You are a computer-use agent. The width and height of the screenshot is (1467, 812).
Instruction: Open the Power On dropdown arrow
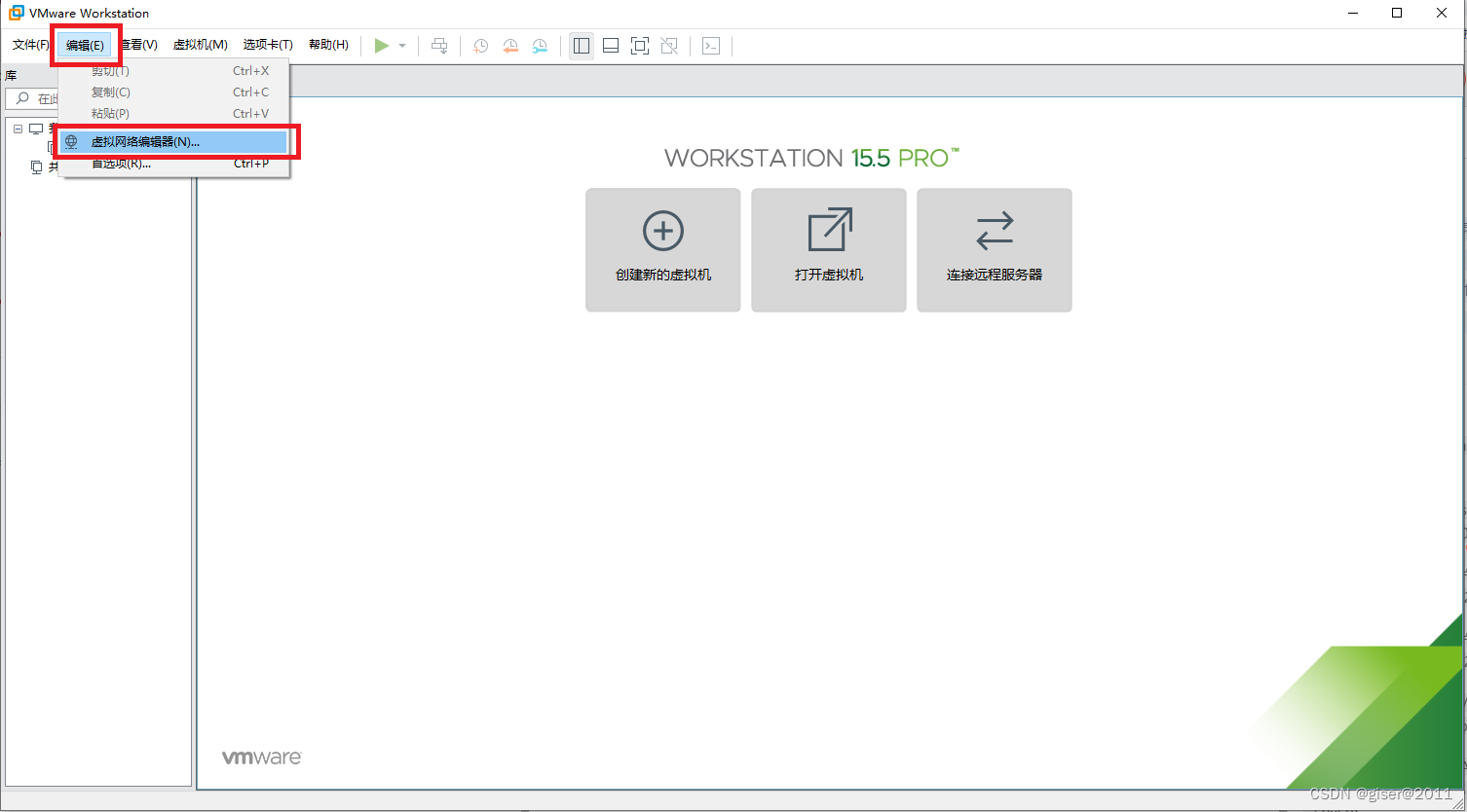tap(401, 45)
